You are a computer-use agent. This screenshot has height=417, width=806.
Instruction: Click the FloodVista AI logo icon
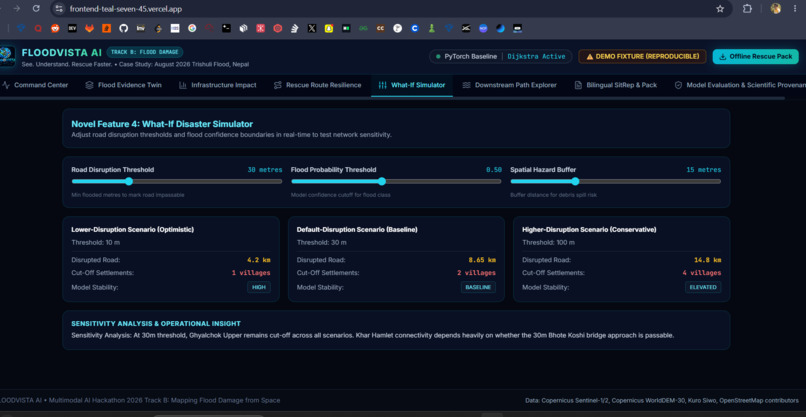point(7,57)
